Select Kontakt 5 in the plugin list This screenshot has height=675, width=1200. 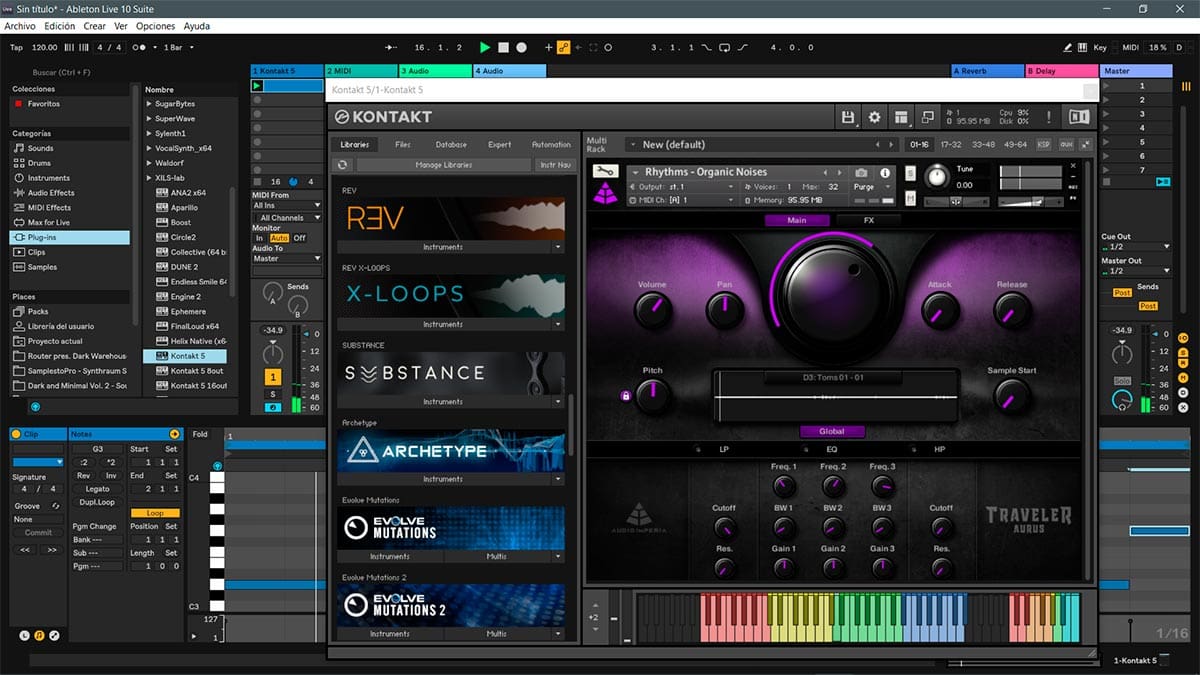pos(186,356)
